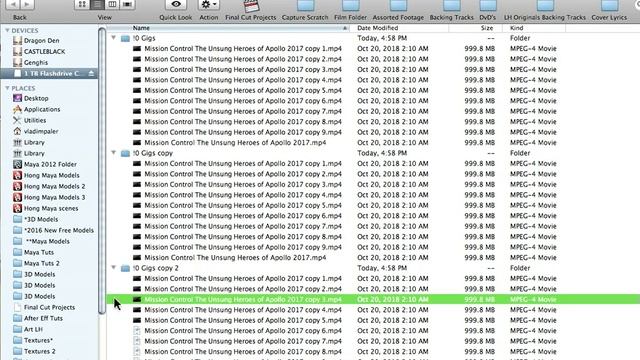Select highlighted copy 3.mp4 in !0 Gigs copy 2
Screen dimensions: 640x360
coord(373,300)
